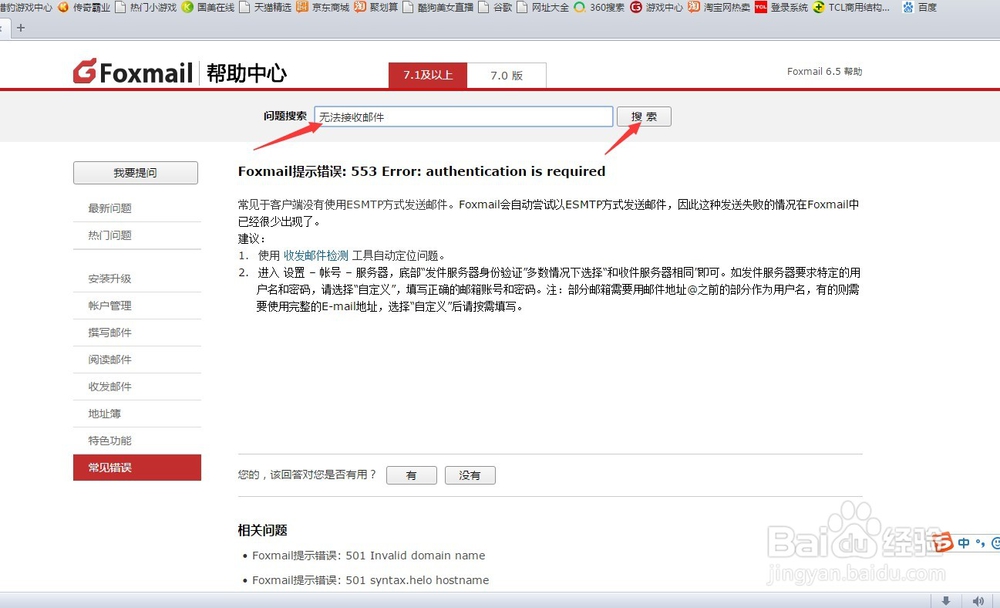Open the 登录系统 TCL bookmark
1000x608 pixels.
[781, 8]
